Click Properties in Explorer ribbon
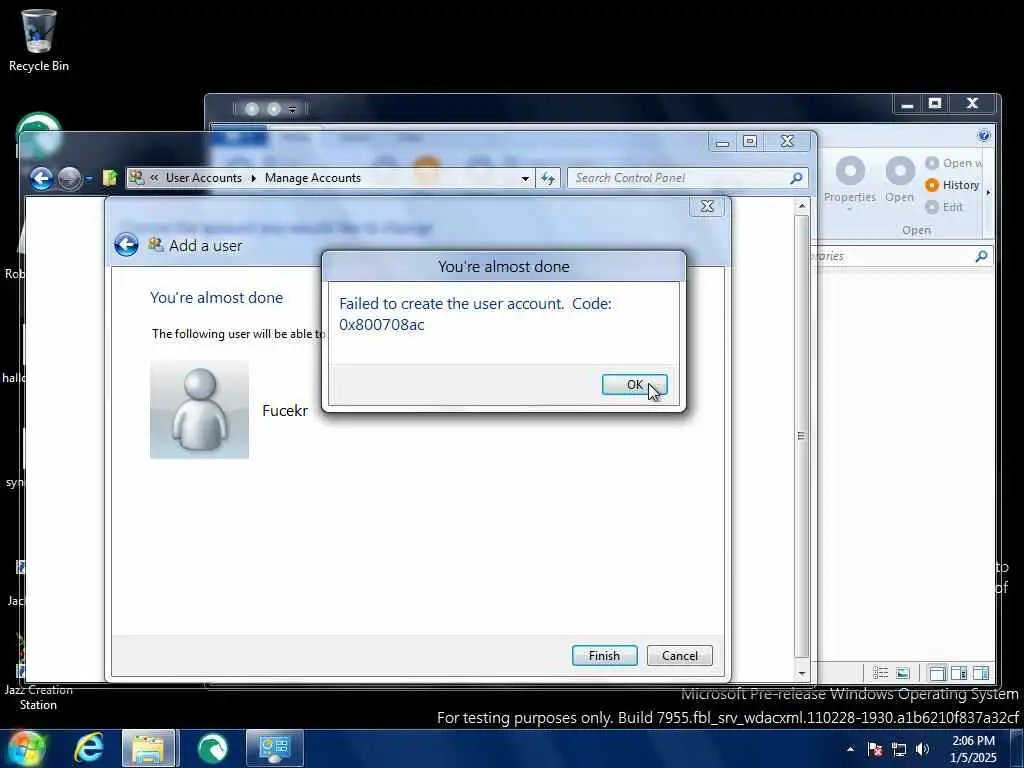Image resolution: width=1024 pixels, height=768 pixels. [x=850, y=184]
